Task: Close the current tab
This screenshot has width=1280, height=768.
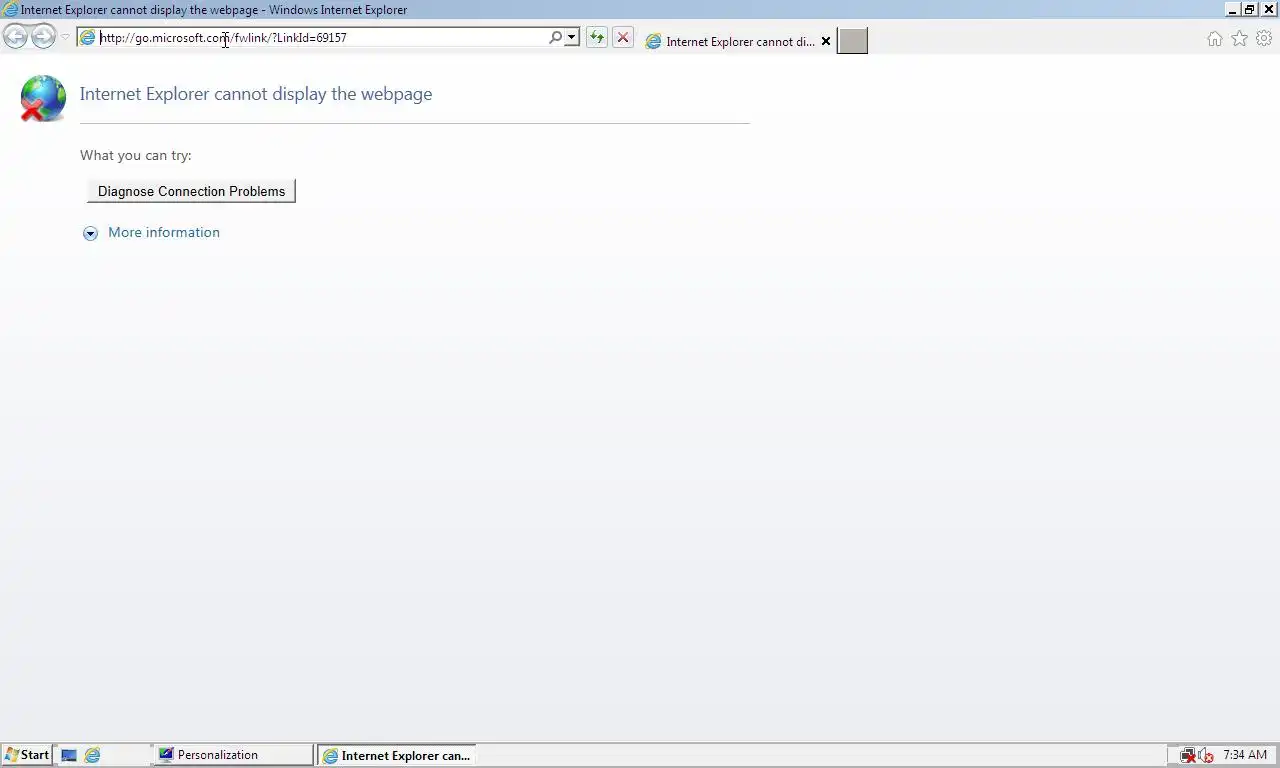Action: (826, 41)
